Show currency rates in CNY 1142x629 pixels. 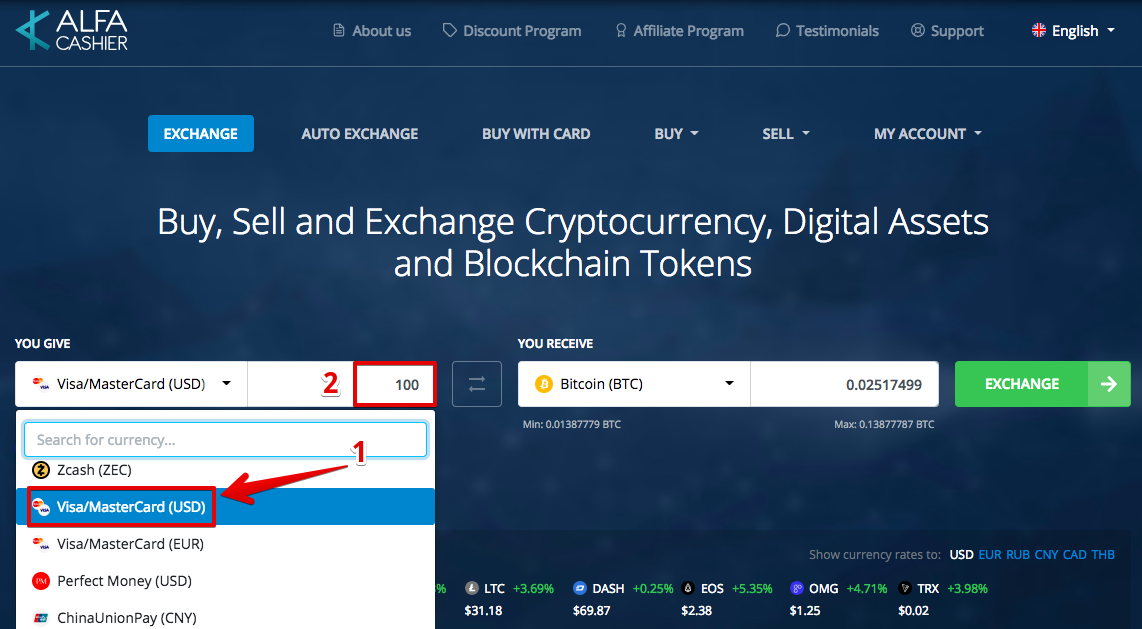point(1046,555)
